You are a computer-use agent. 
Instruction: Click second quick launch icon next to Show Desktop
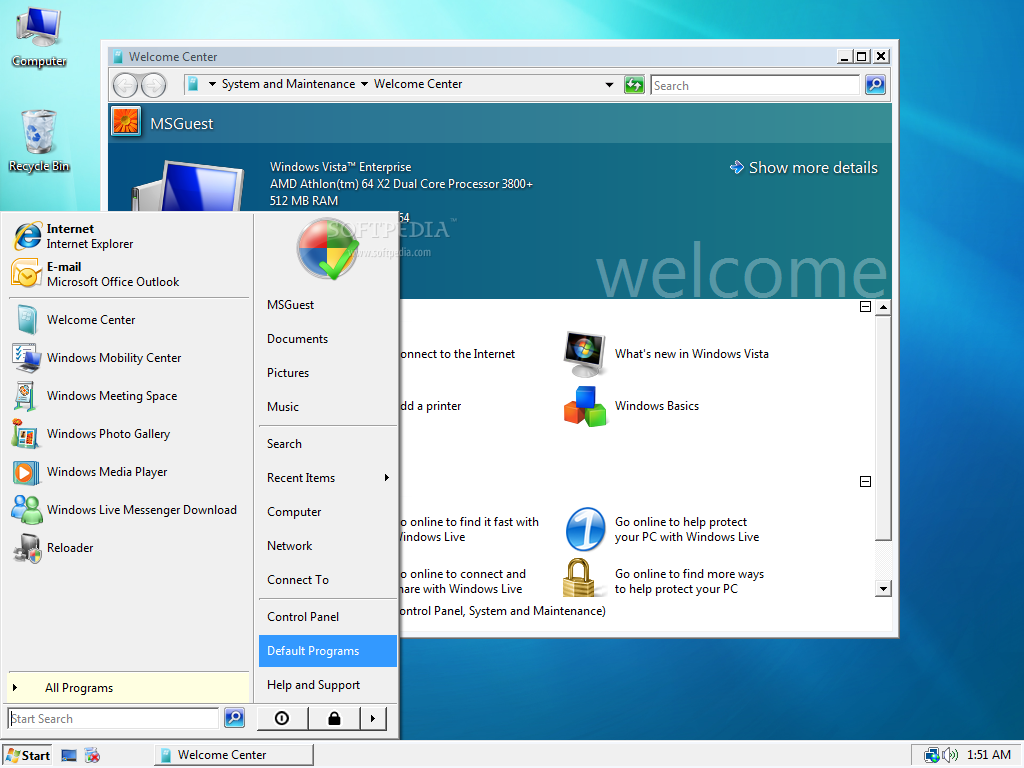93,756
